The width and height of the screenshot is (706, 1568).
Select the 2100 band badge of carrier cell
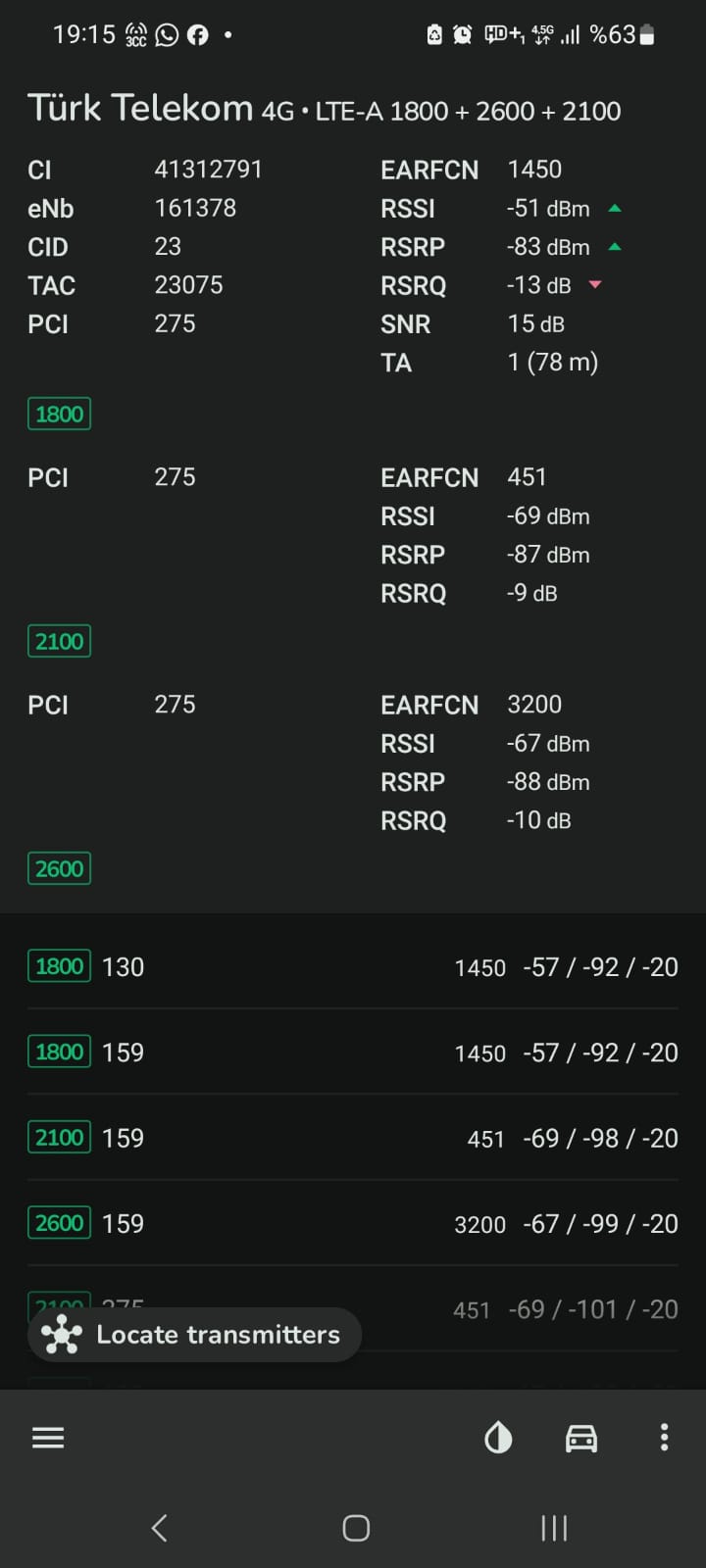59,641
